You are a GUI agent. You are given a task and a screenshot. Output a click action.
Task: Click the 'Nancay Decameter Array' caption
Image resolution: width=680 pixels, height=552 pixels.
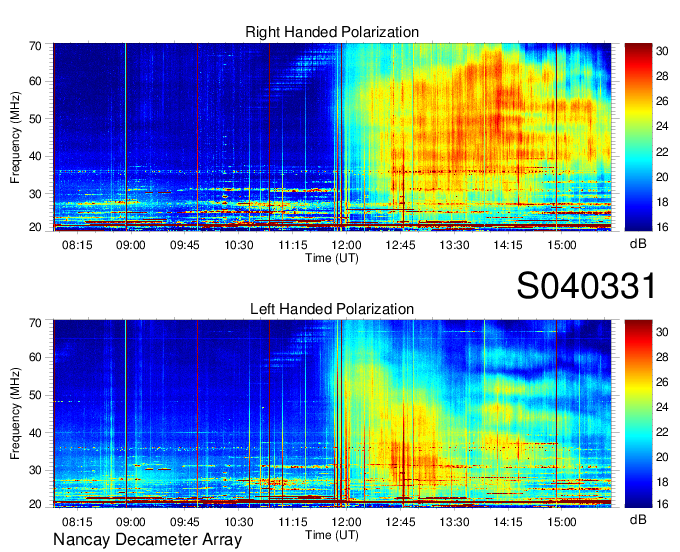147,540
